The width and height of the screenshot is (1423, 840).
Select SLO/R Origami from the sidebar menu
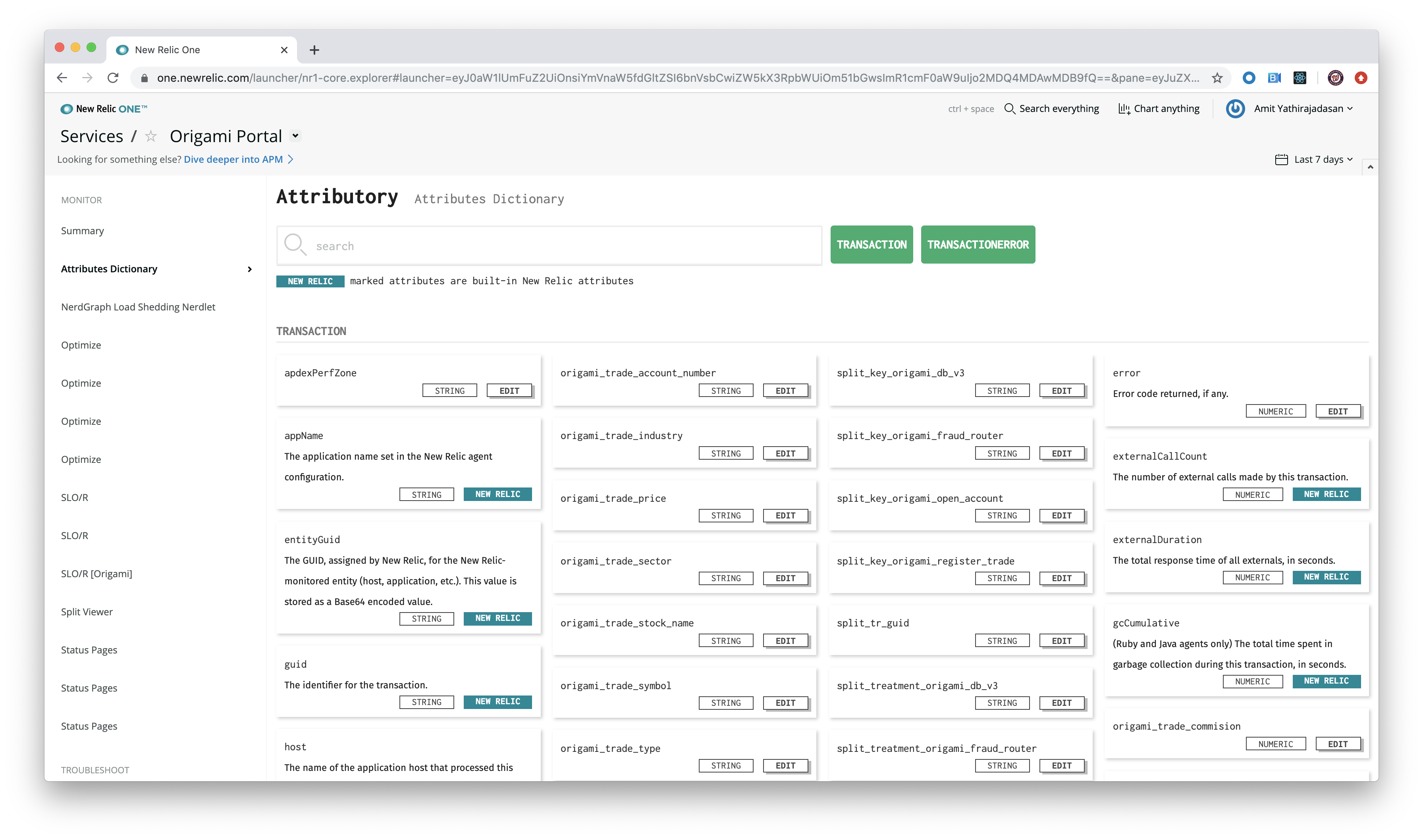(96, 573)
